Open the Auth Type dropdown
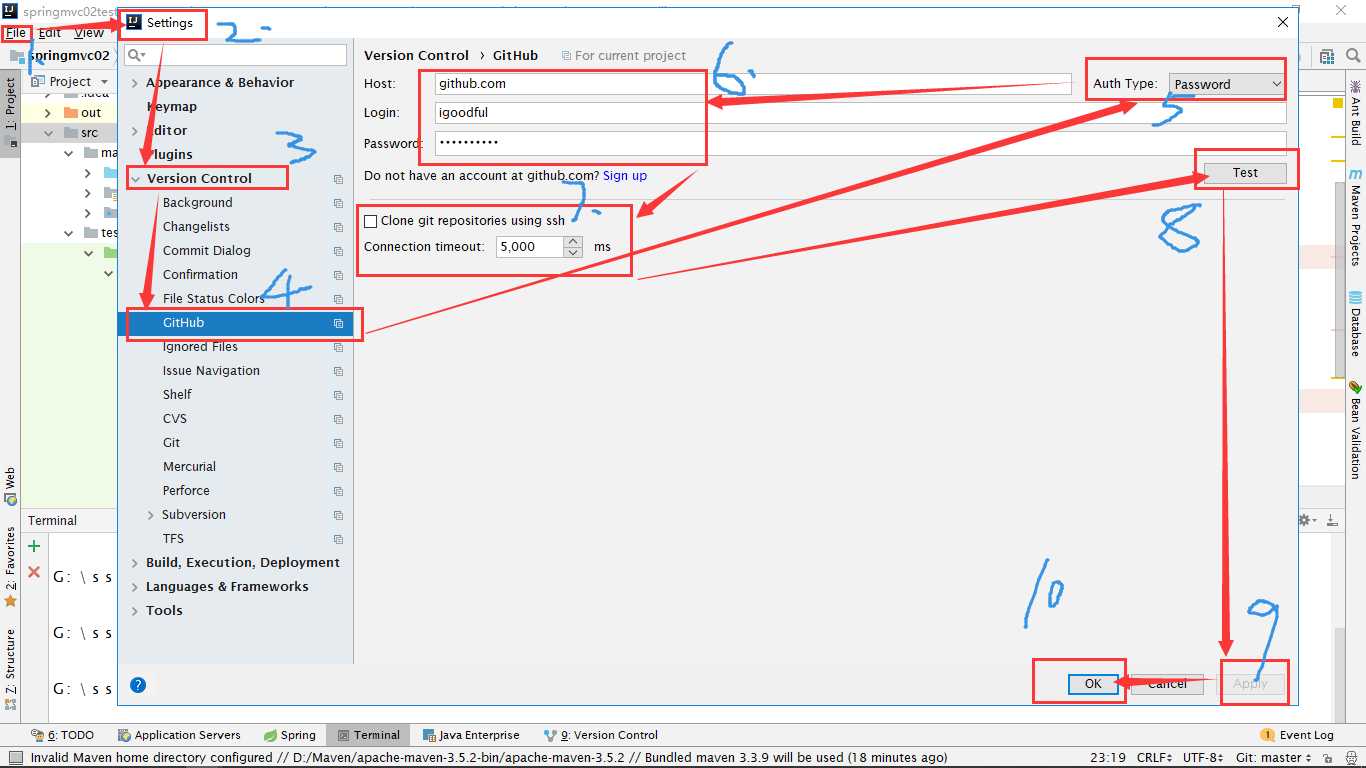This screenshot has height=768, width=1366. pyautogui.click(x=1227, y=84)
